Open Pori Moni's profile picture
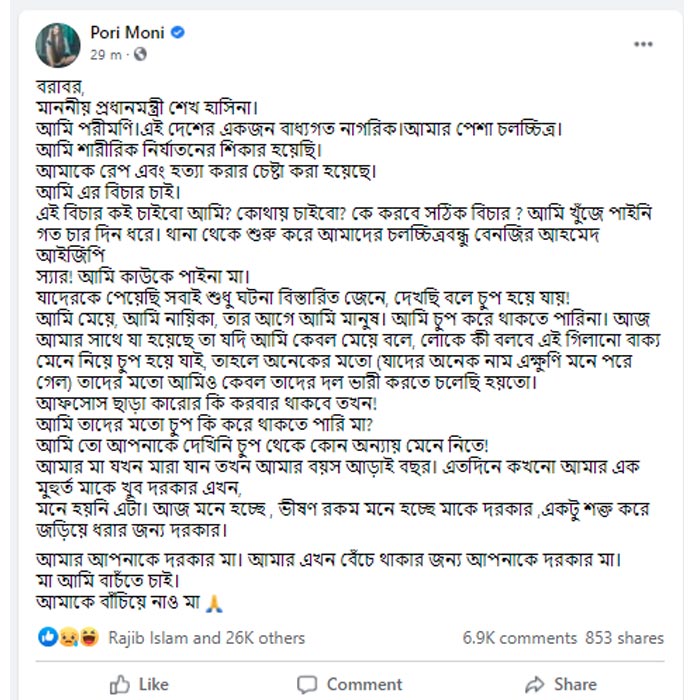This screenshot has width=700, height=700. click(58, 42)
